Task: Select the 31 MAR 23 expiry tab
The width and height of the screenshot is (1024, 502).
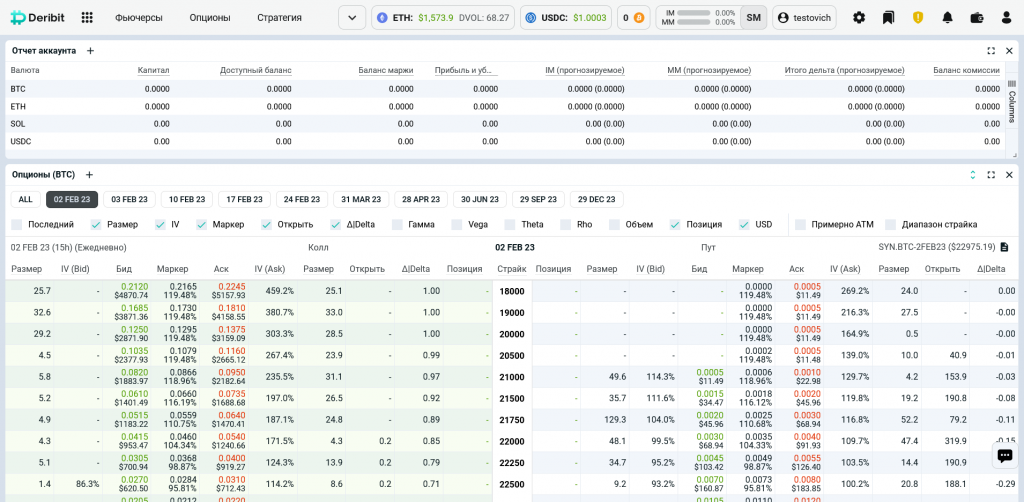Action: [361, 199]
